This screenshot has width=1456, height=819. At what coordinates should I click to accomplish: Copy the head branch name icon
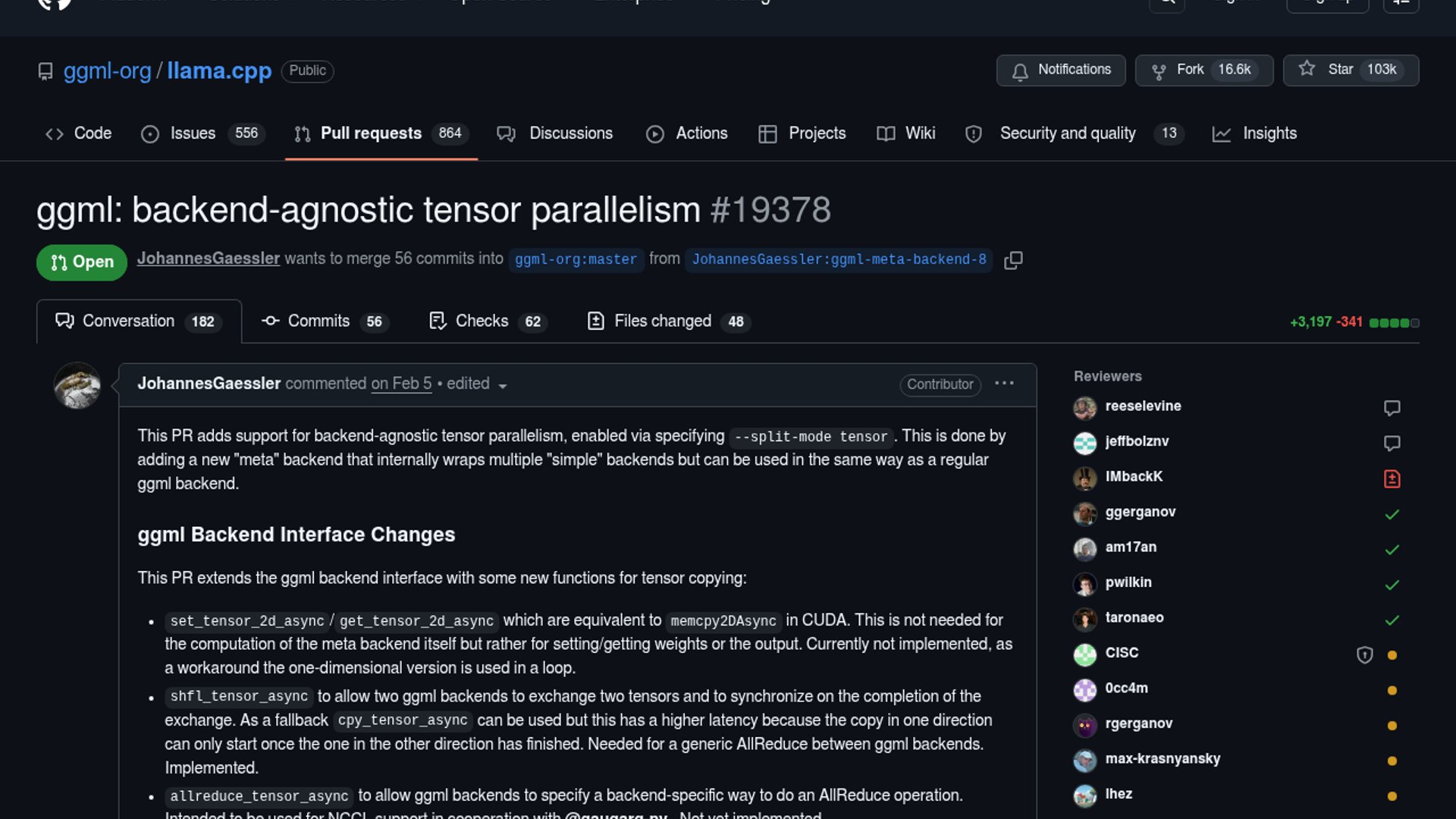[x=1013, y=260]
